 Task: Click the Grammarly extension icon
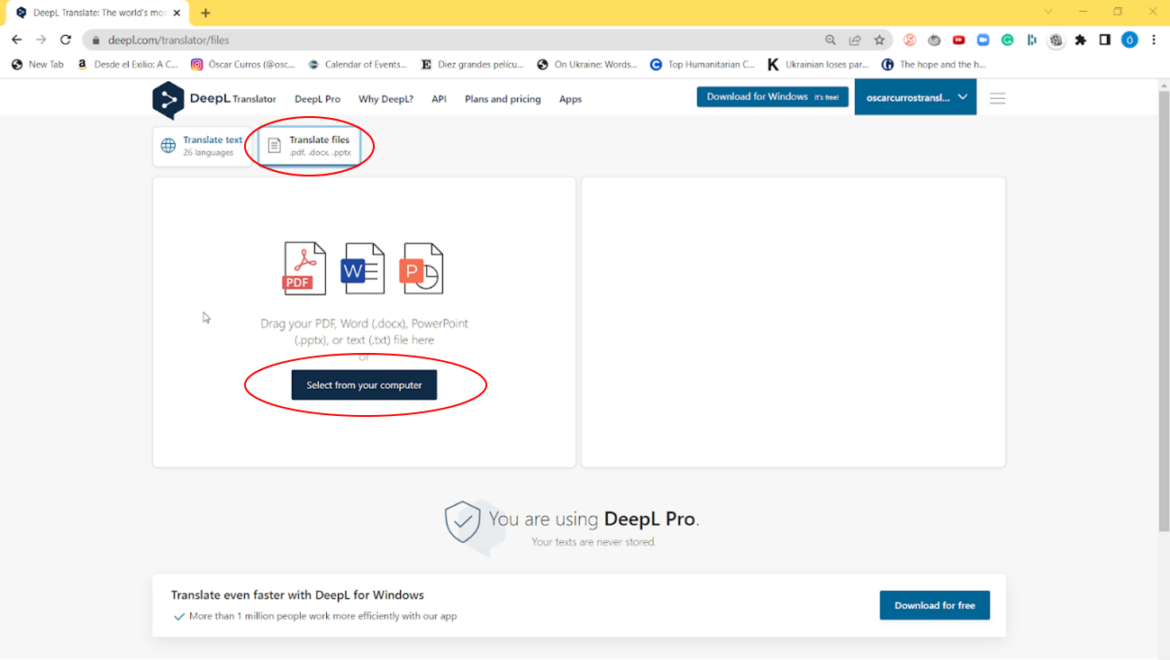pyautogui.click(x=1007, y=40)
